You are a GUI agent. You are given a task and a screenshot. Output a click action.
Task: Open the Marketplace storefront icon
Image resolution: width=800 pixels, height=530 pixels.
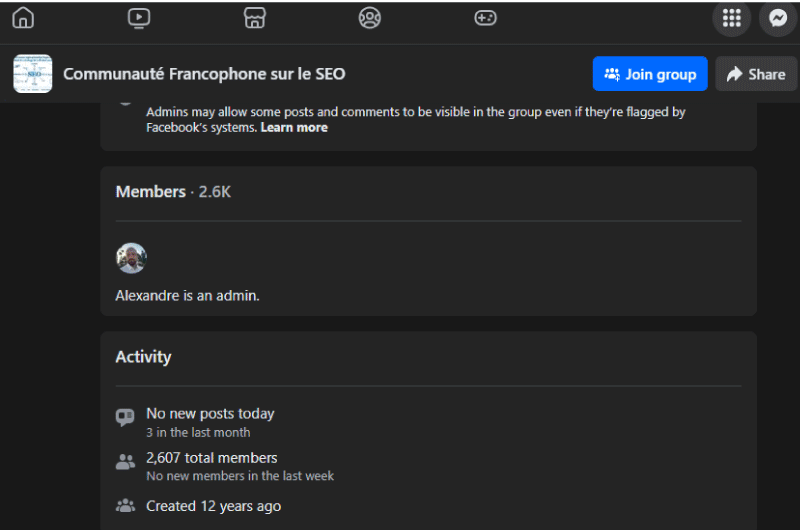(255, 18)
